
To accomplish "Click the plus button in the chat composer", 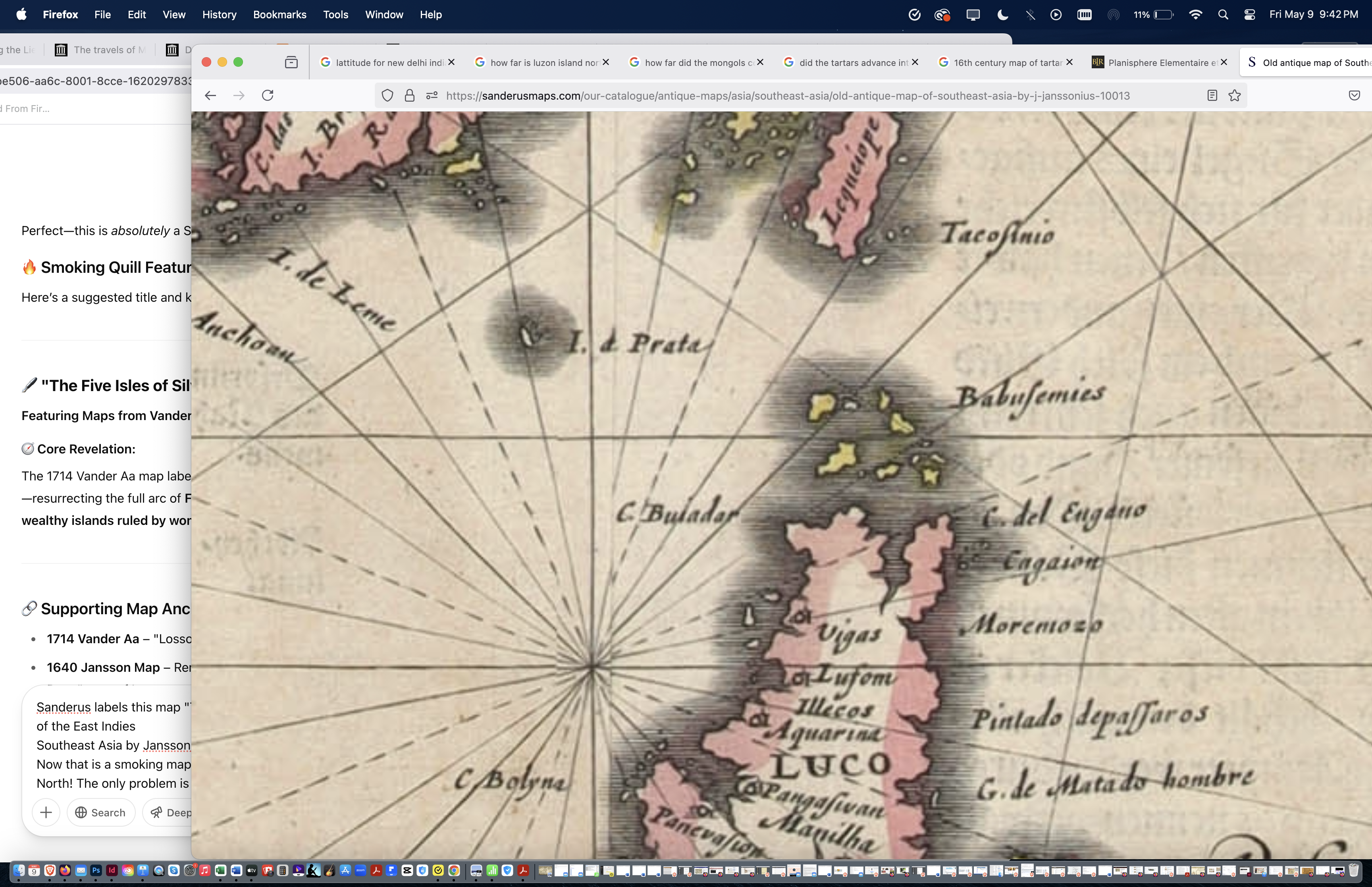I will [x=46, y=812].
